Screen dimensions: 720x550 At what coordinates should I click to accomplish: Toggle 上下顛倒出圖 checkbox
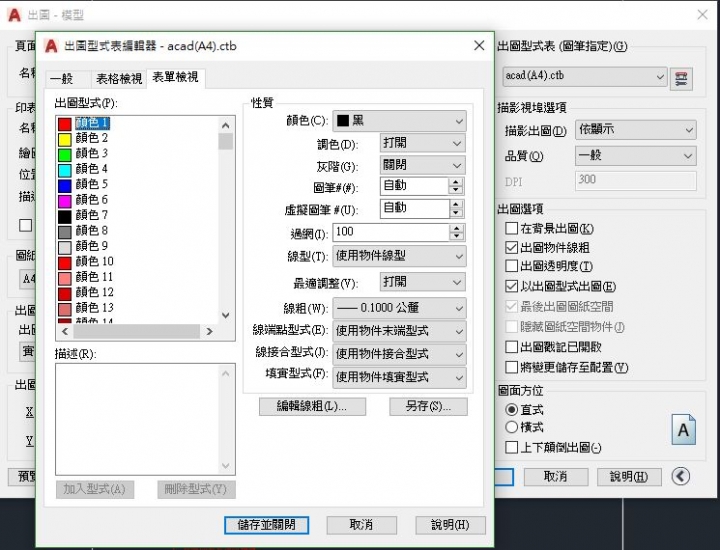pyautogui.click(x=511, y=447)
